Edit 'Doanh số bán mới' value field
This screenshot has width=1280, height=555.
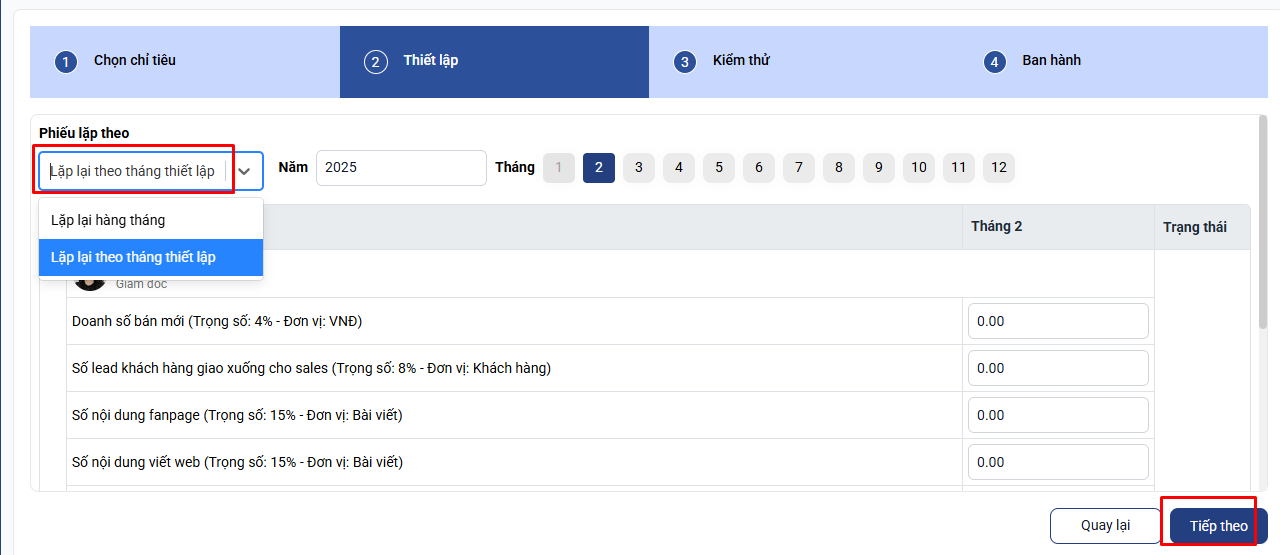[1058, 322]
